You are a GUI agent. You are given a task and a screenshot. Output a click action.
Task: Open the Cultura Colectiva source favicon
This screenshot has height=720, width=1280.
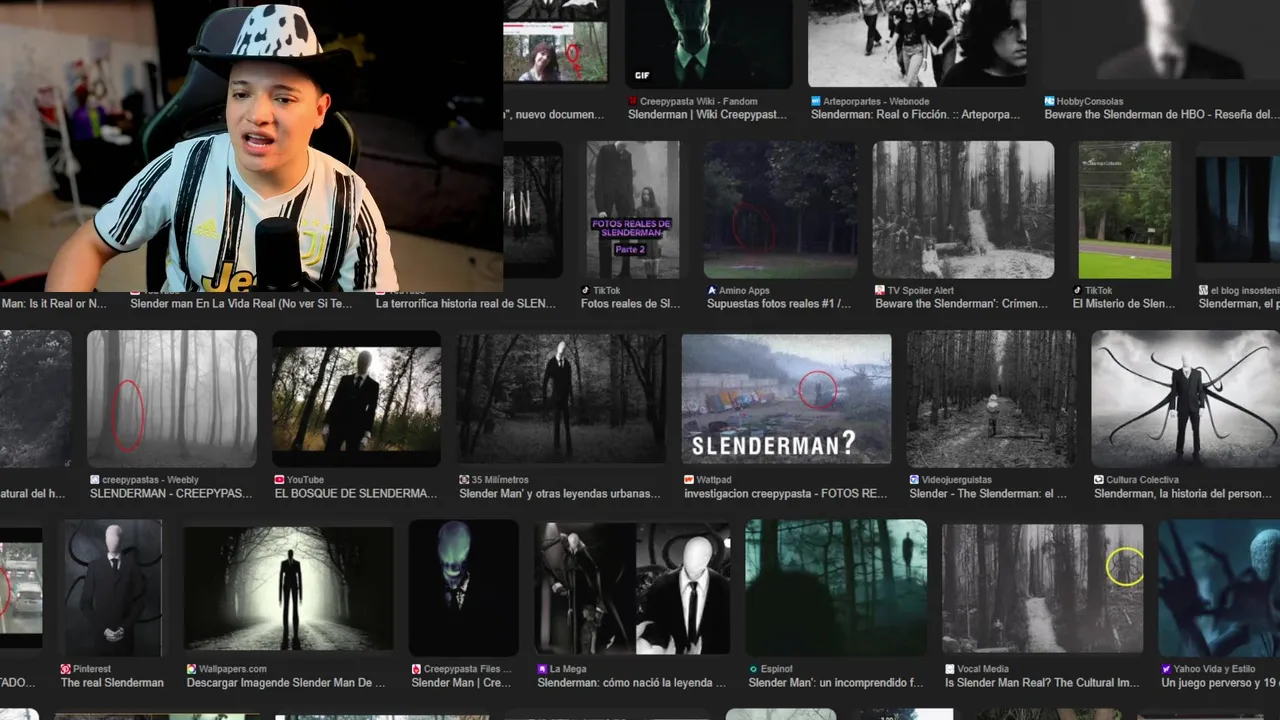[x=1098, y=480]
